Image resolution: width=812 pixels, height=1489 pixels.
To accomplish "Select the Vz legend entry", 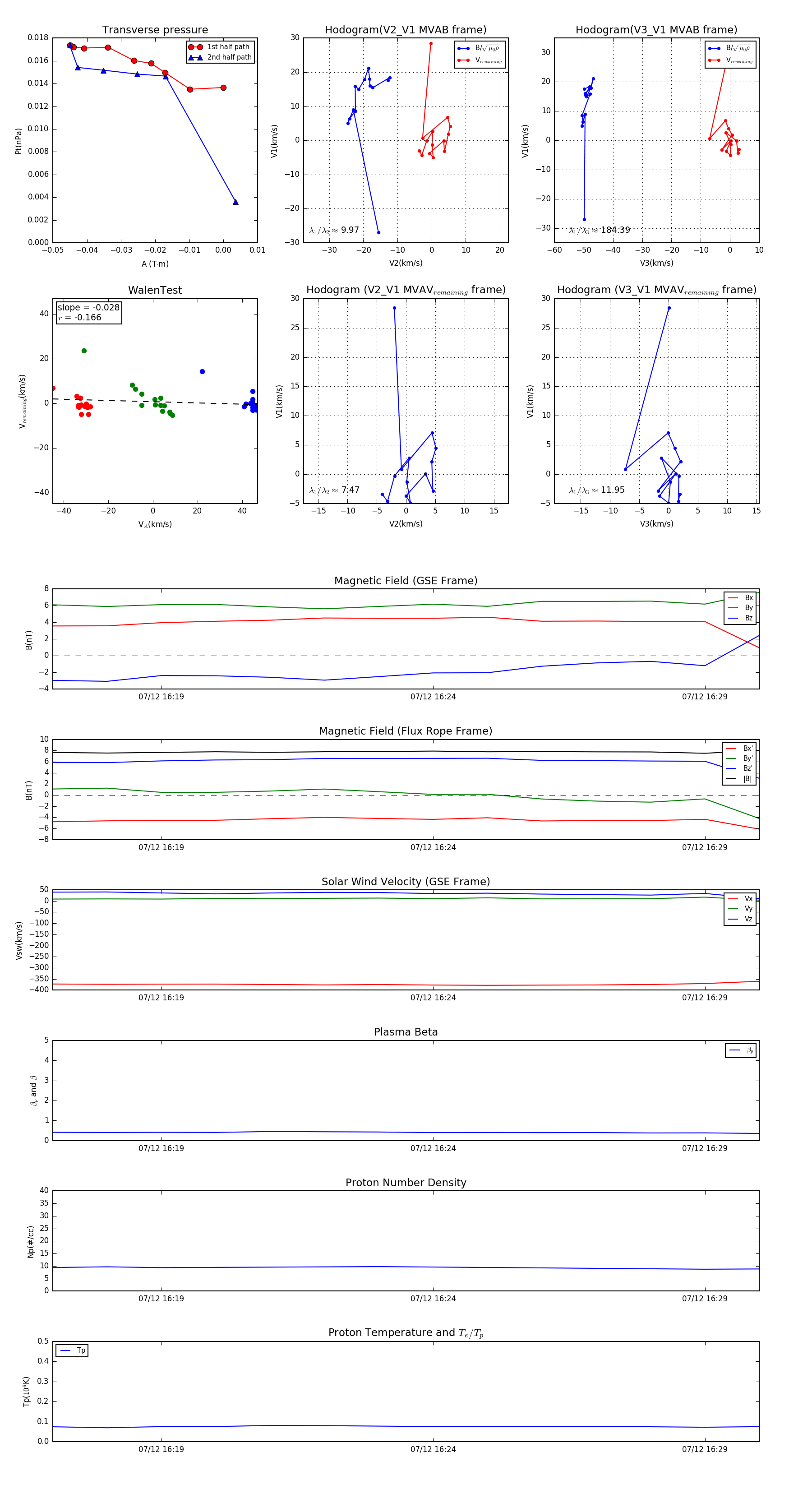I will pos(740,919).
